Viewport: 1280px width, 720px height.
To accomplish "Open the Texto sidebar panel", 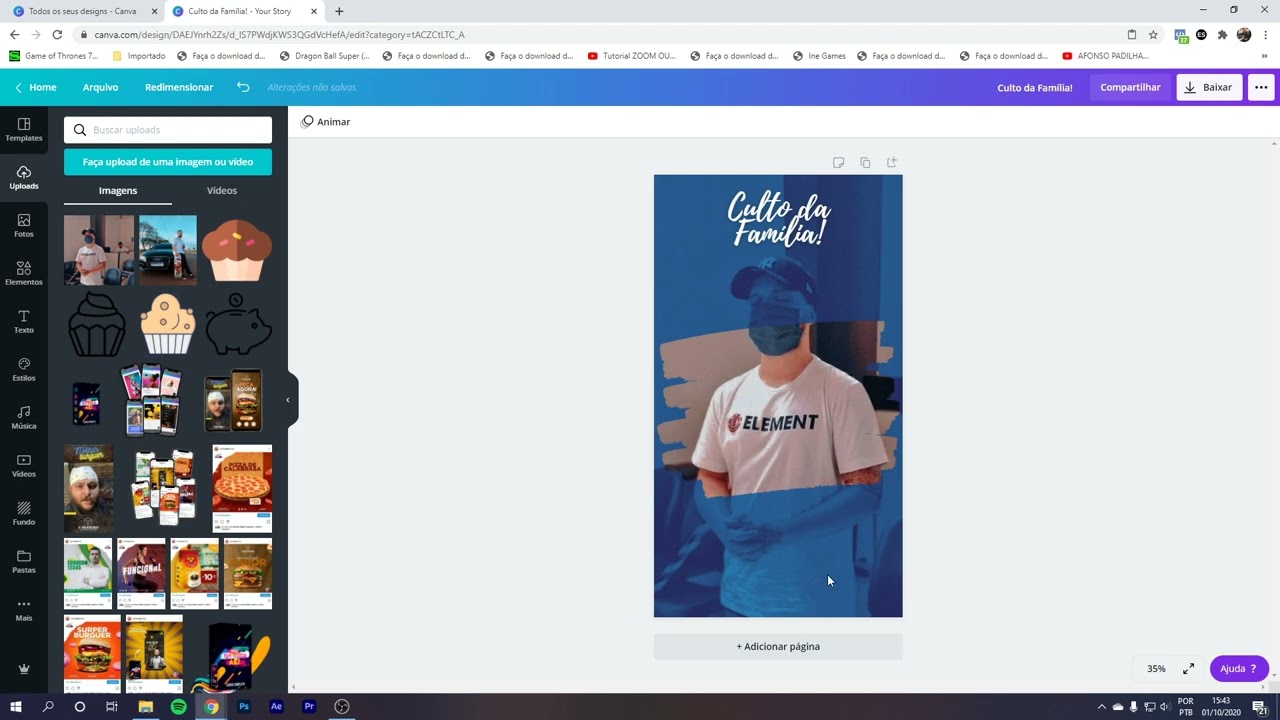I will [24, 321].
